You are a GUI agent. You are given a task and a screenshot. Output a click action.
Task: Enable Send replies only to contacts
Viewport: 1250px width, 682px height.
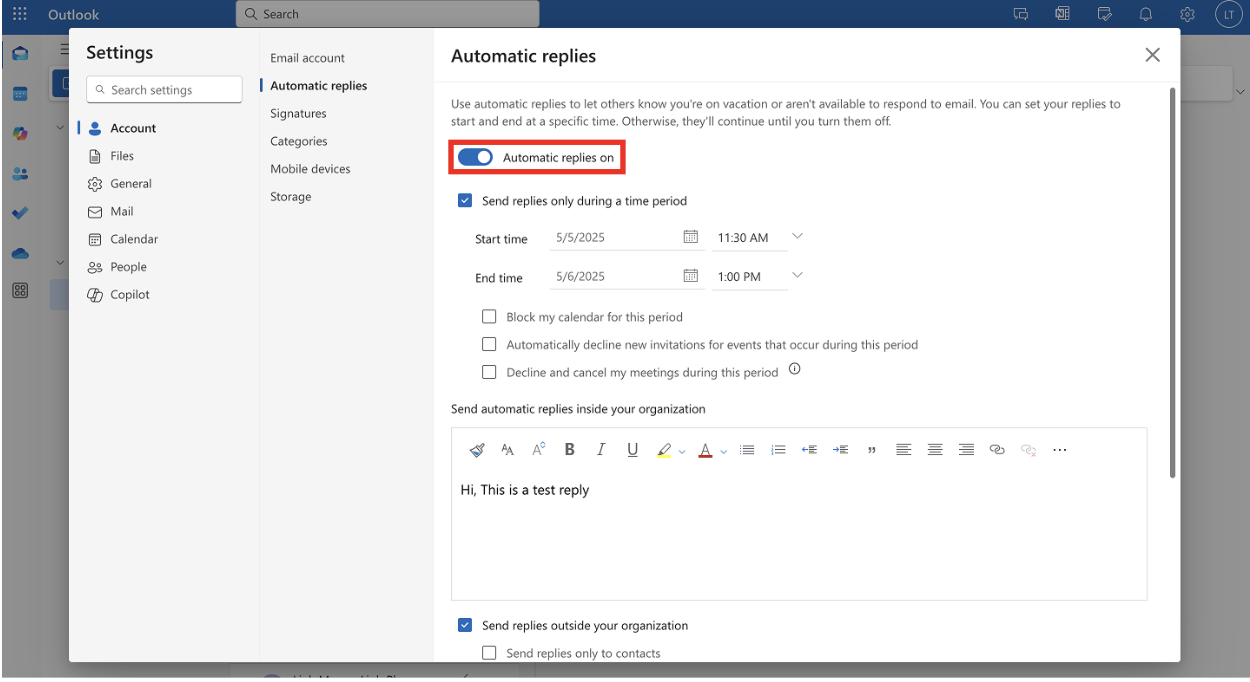tap(489, 653)
